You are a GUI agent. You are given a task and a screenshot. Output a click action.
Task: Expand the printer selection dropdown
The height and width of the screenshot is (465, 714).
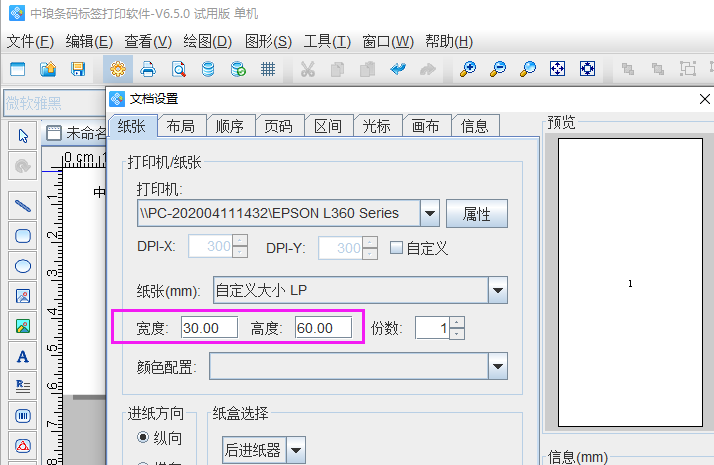click(x=430, y=213)
